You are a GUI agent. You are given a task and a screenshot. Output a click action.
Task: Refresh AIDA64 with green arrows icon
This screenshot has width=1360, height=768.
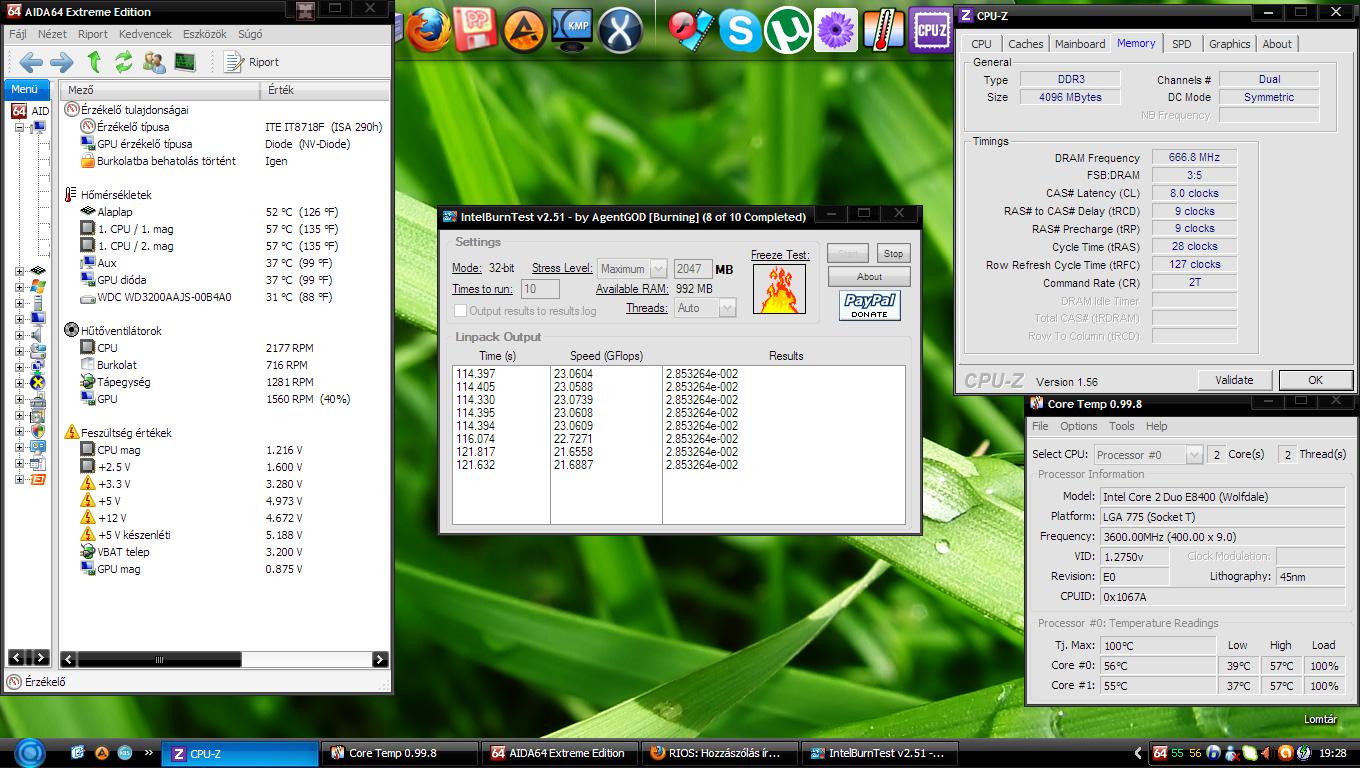coord(124,62)
